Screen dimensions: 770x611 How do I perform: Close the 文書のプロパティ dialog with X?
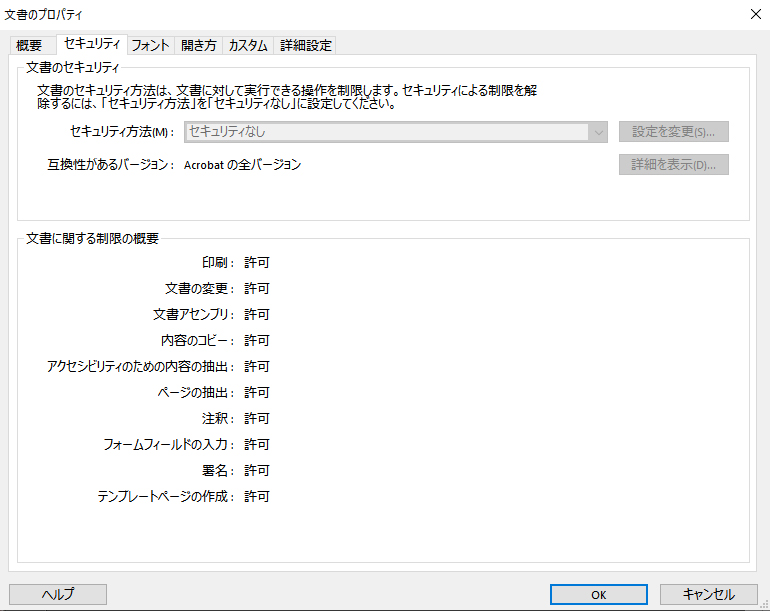pos(754,14)
